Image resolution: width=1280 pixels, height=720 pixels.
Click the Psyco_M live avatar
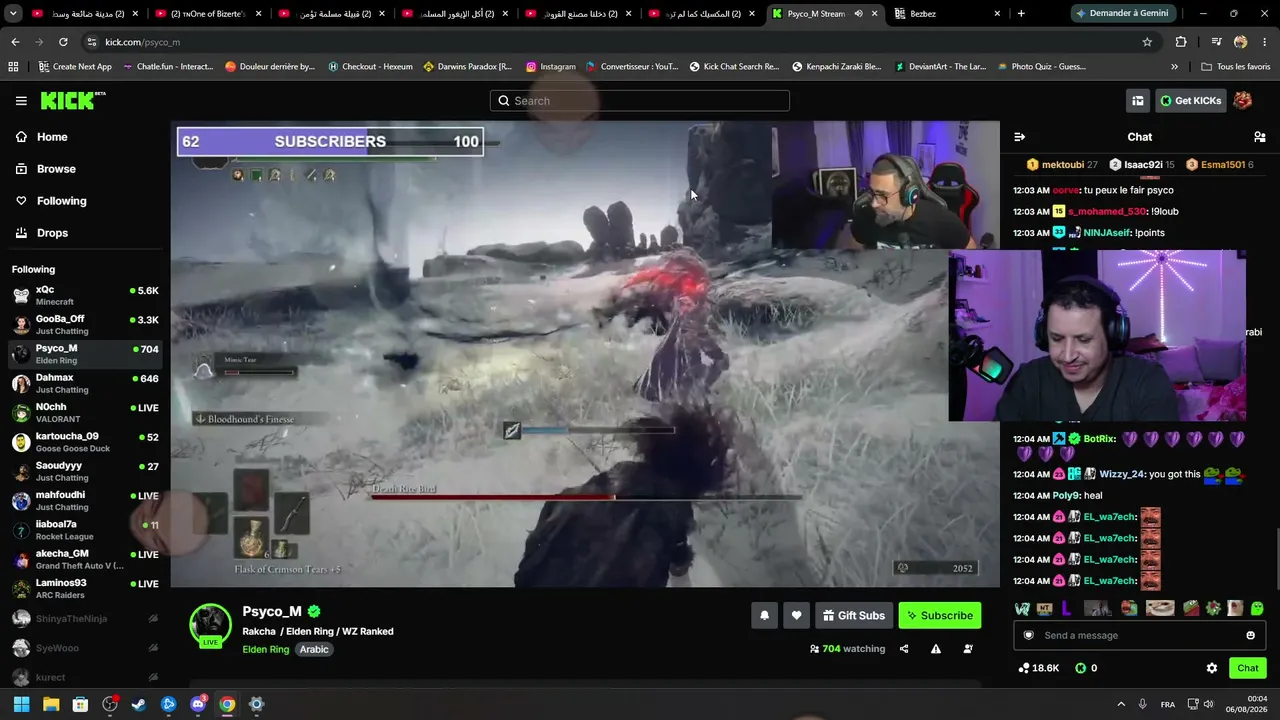click(x=210, y=625)
